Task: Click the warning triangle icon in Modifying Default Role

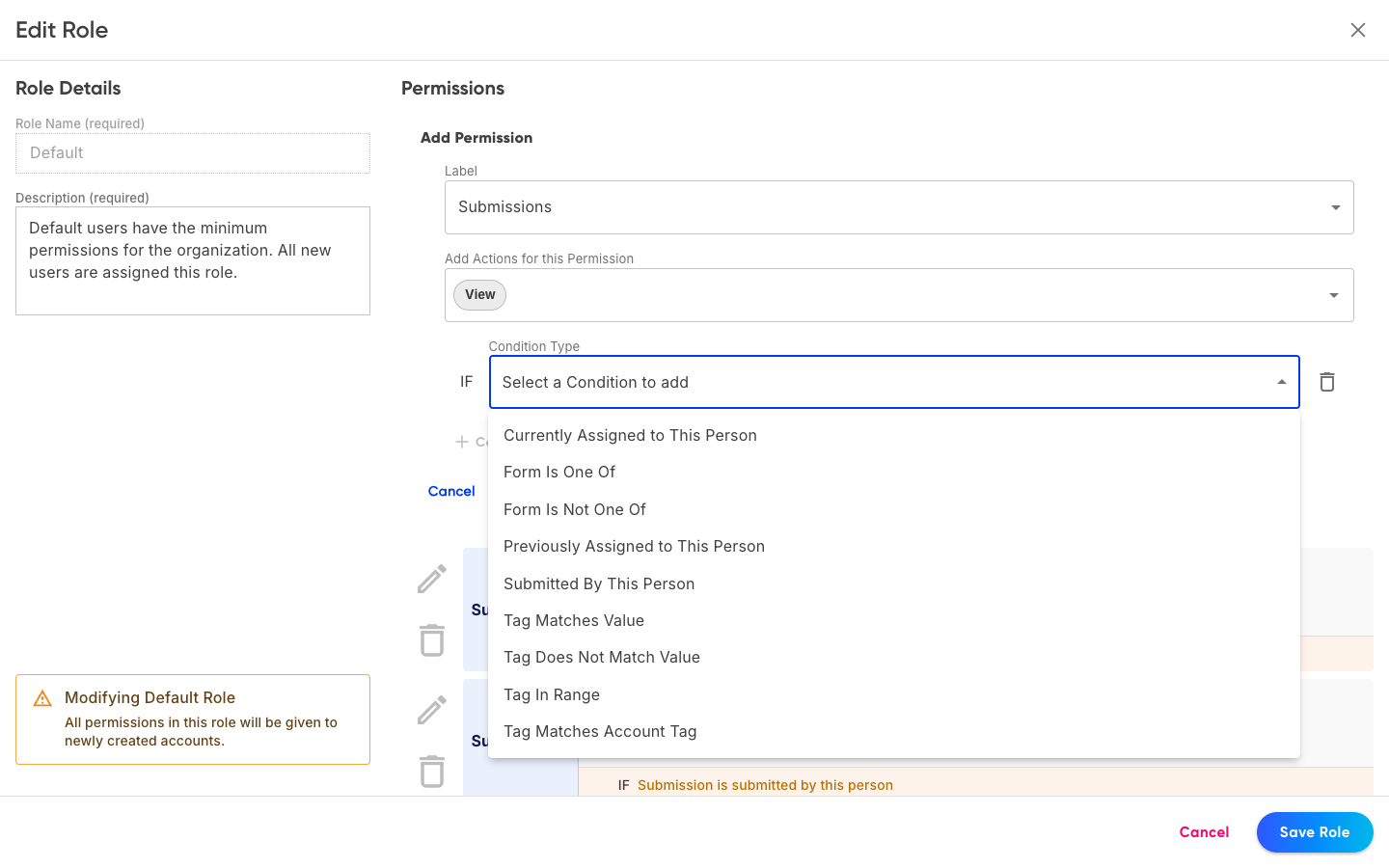Action: (42, 698)
